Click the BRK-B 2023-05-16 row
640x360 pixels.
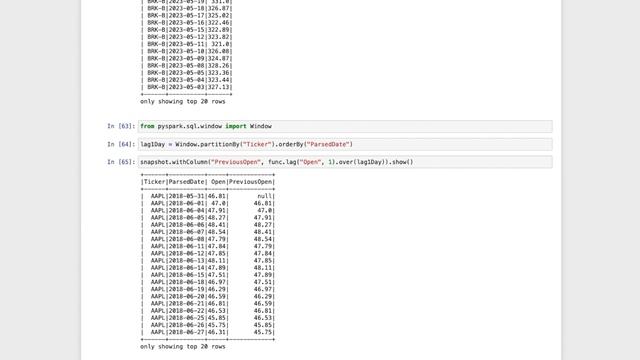click(x=187, y=22)
